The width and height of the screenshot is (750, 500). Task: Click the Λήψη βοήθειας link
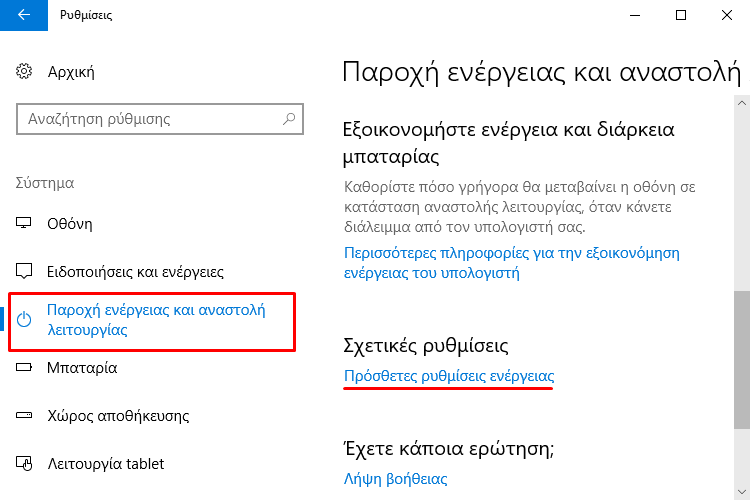tap(396, 478)
